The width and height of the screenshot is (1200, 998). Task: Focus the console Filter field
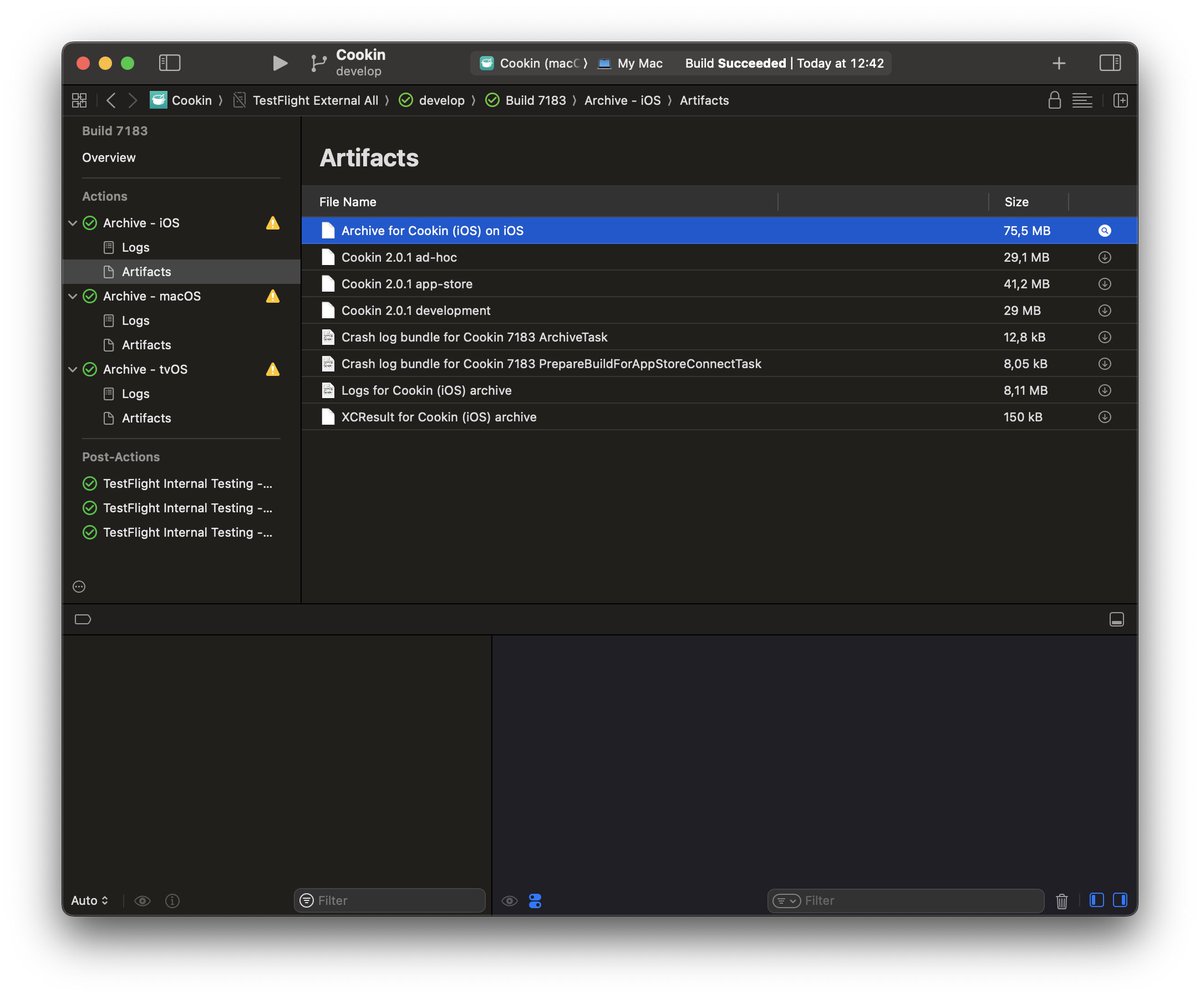pyautogui.click(x=906, y=901)
